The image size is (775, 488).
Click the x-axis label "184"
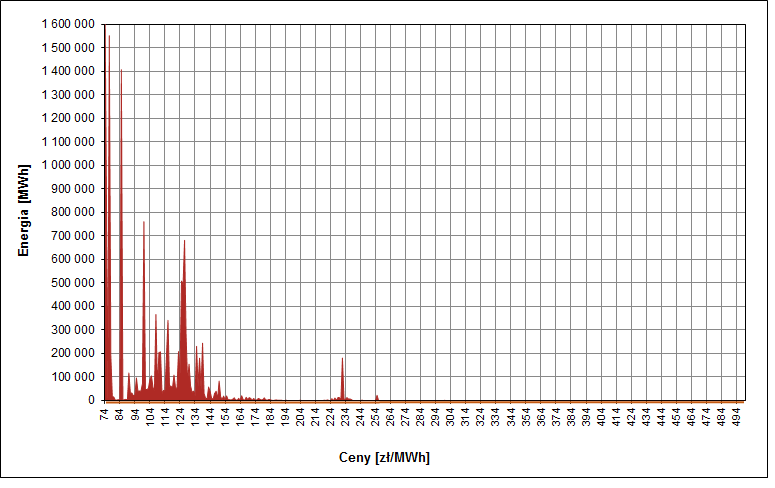[270, 417]
